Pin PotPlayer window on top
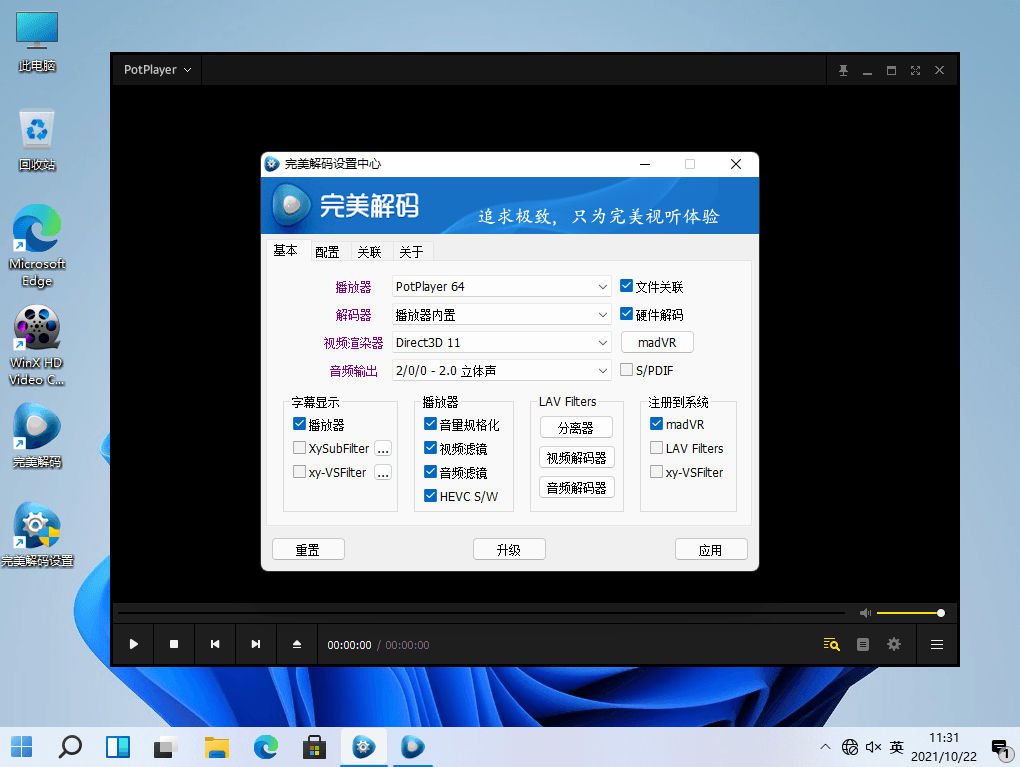This screenshot has height=767, width=1020. 843,70
